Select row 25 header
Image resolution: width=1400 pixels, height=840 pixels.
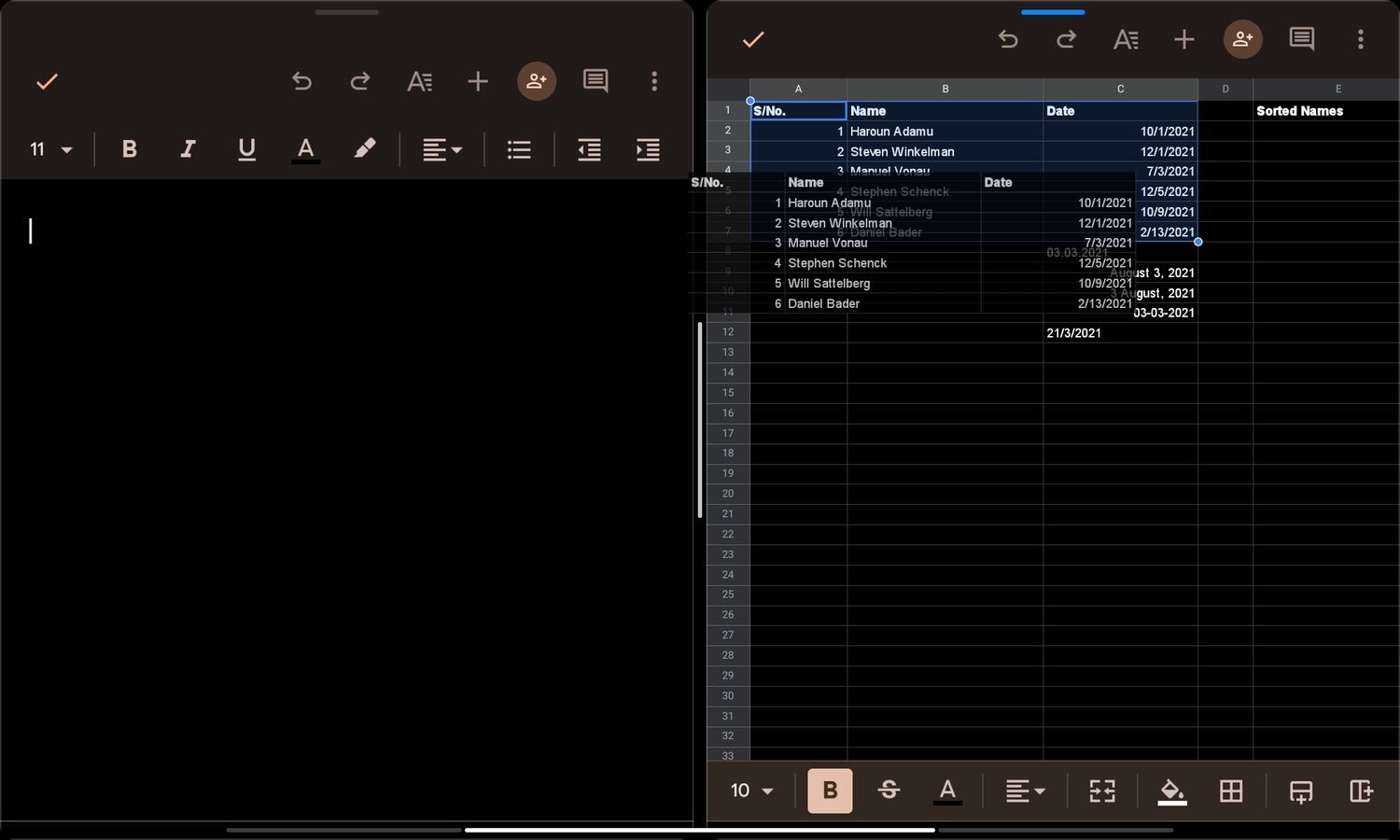[728, 595]
